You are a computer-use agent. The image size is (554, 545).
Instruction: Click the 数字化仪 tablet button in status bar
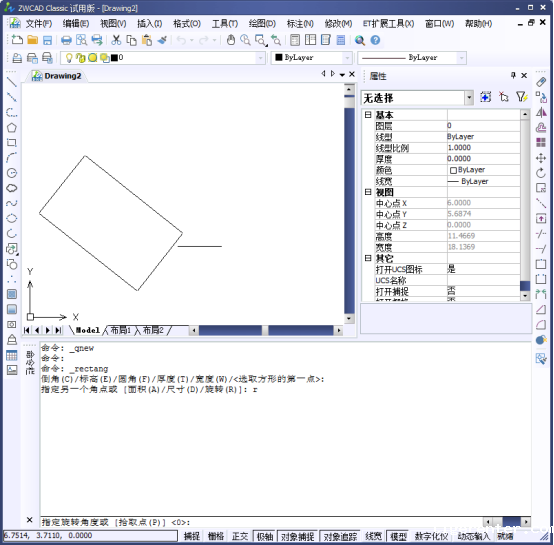[431, 537]
